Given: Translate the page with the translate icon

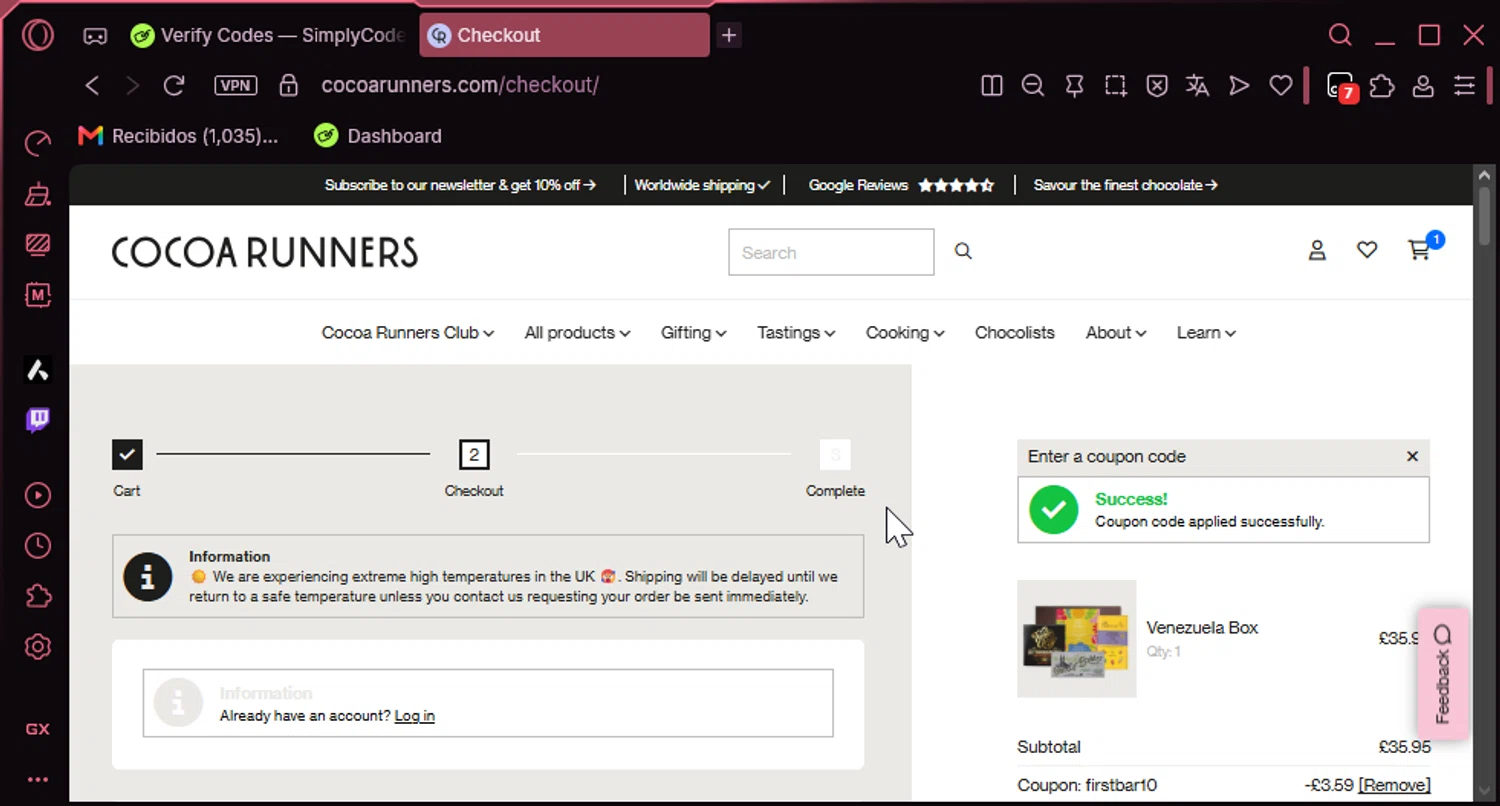Looking at the screenshot, I should coord(1198,86).
